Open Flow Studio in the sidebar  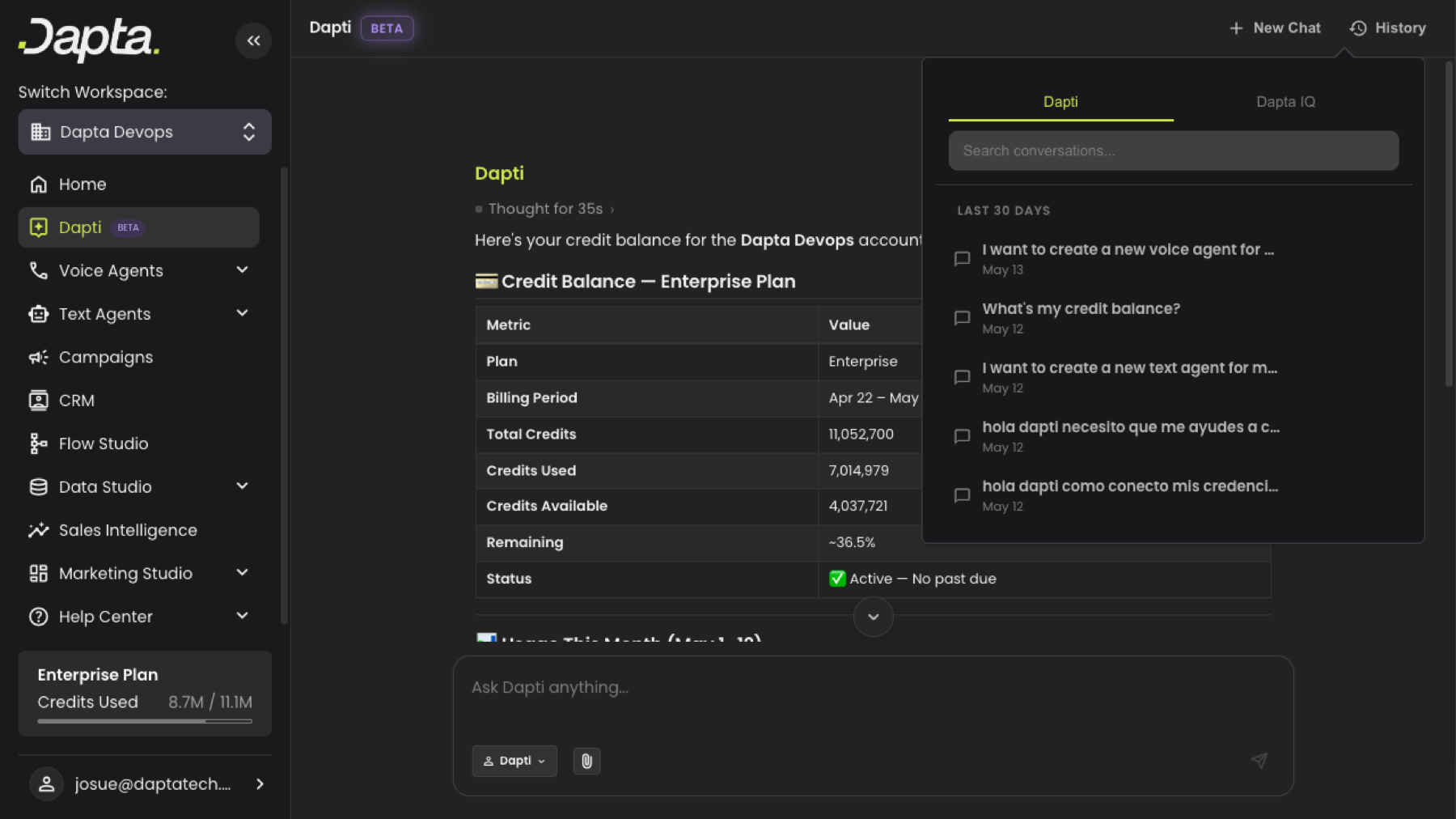[x=138, y=443]
